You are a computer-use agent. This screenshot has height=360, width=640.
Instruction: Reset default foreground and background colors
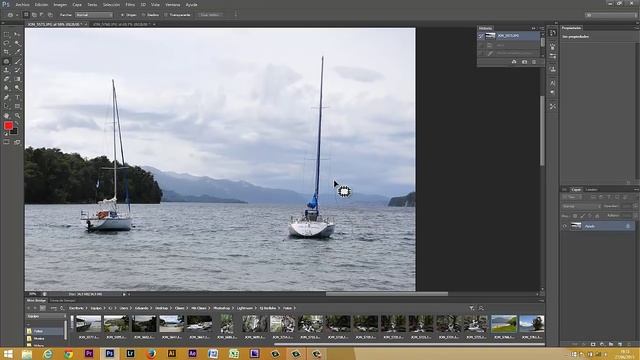tap(6, 133)
